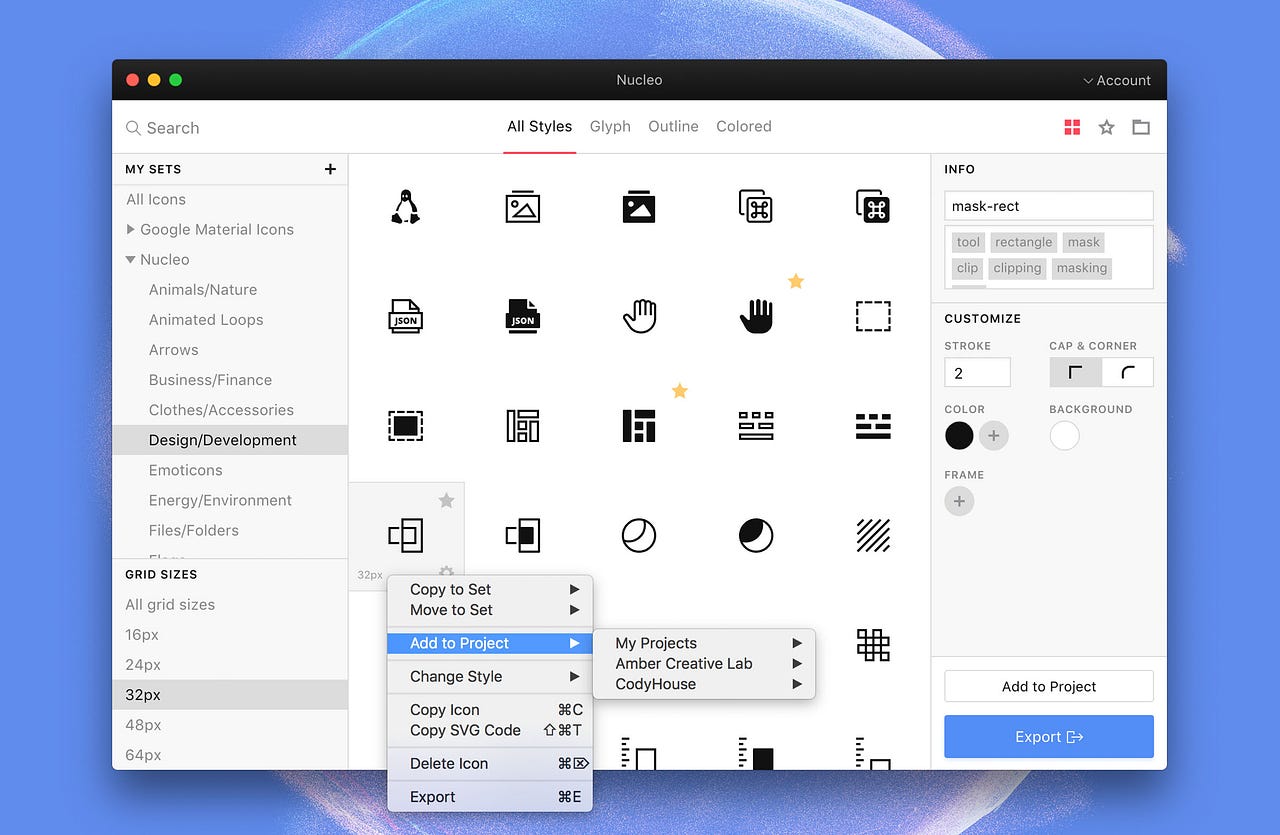Click the search magnifier icon
The image size is (1280, 835).
pyautogui.click(x=133, y=128)
